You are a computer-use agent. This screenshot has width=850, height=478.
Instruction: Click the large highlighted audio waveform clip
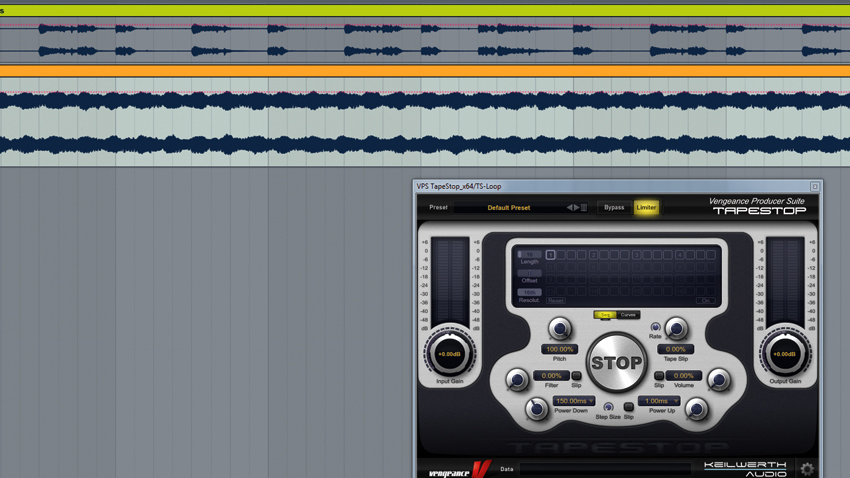(425, 122)
